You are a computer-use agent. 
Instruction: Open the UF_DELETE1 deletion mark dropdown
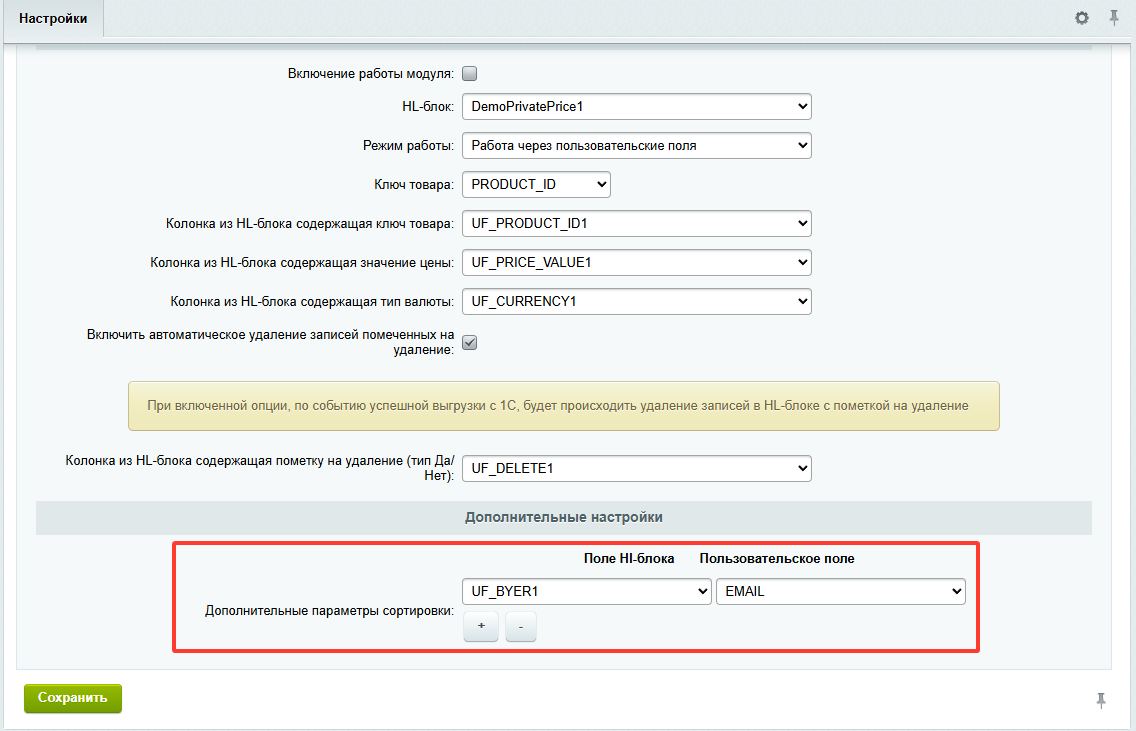[637, 469]
